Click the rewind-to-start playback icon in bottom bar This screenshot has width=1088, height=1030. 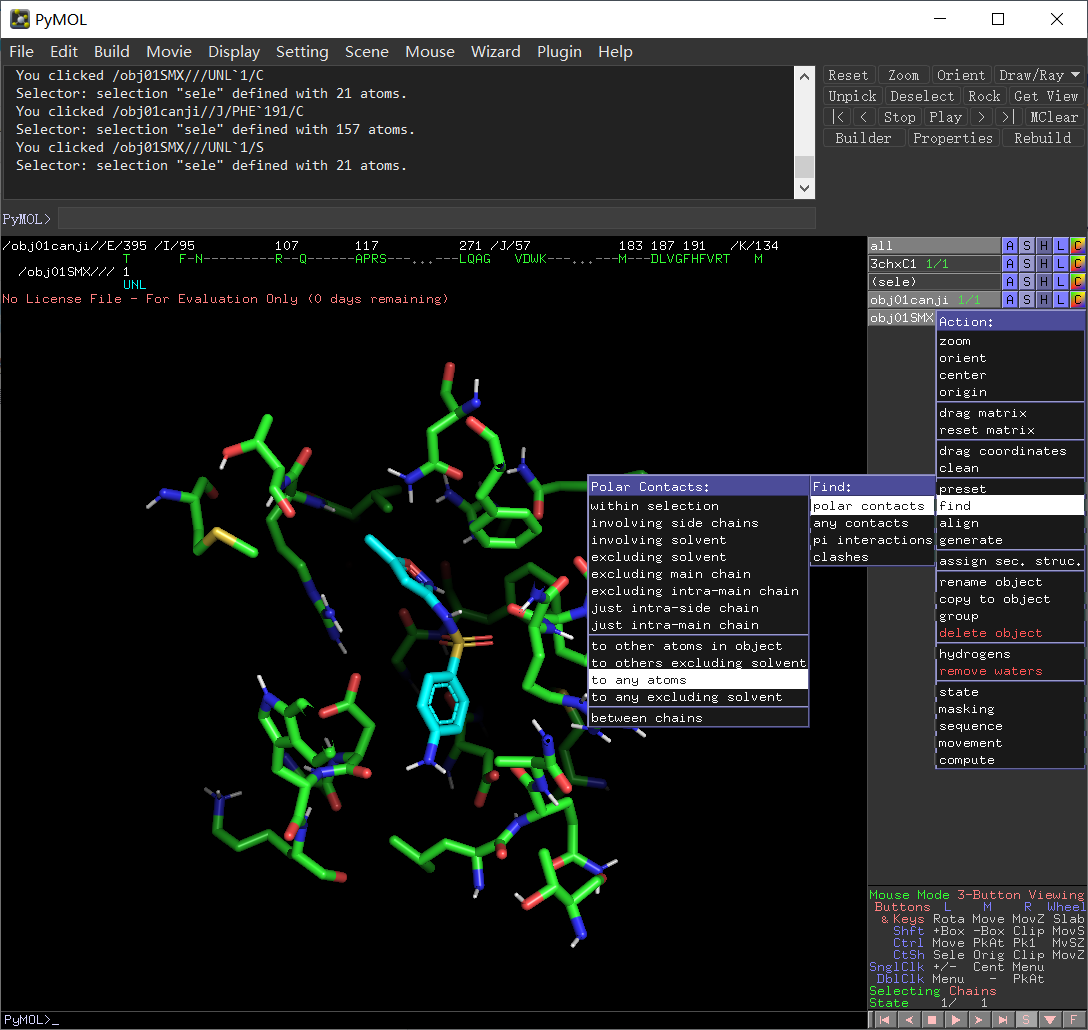884,1020
